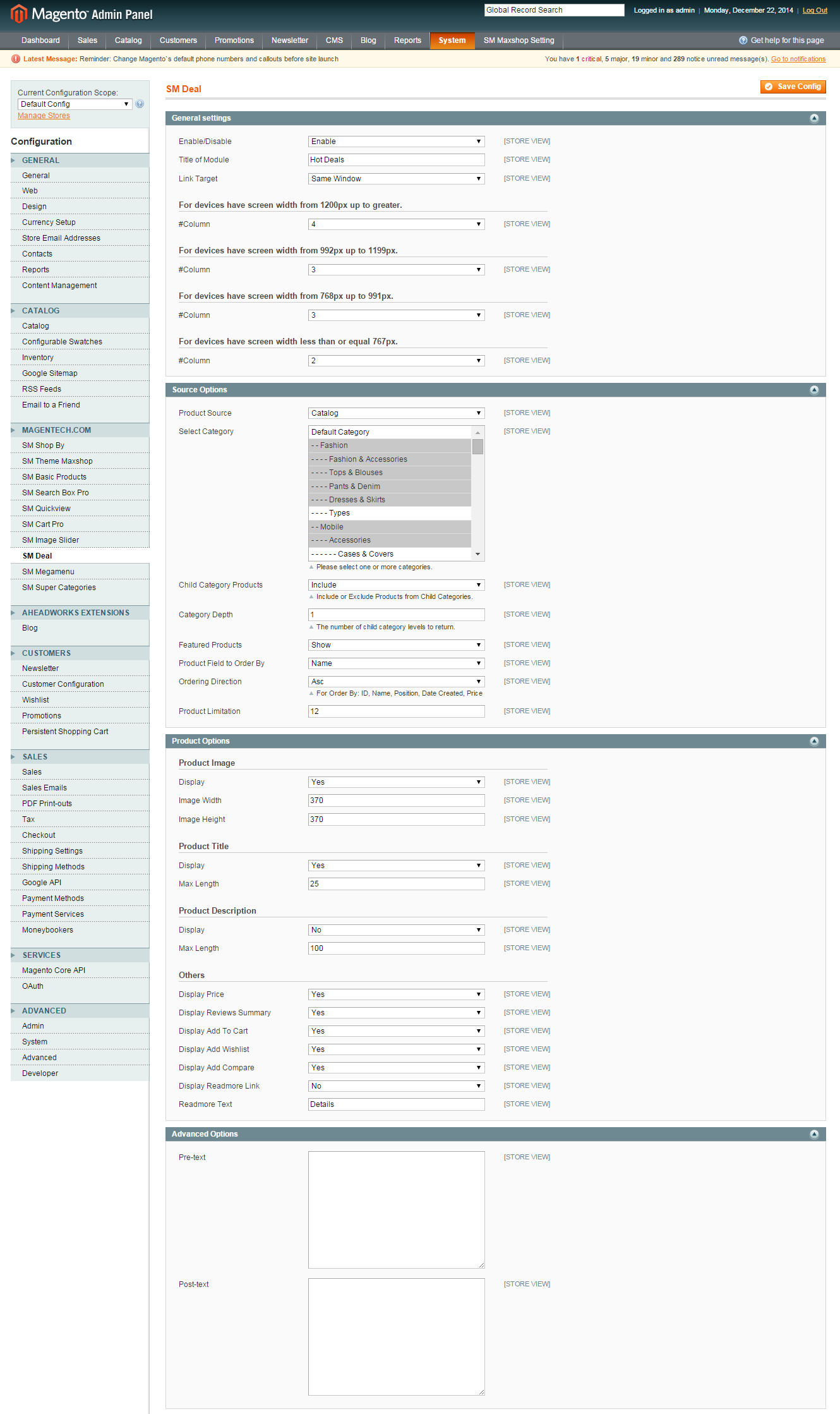
Task: Click the Log Out link
Action: point(815,10)
